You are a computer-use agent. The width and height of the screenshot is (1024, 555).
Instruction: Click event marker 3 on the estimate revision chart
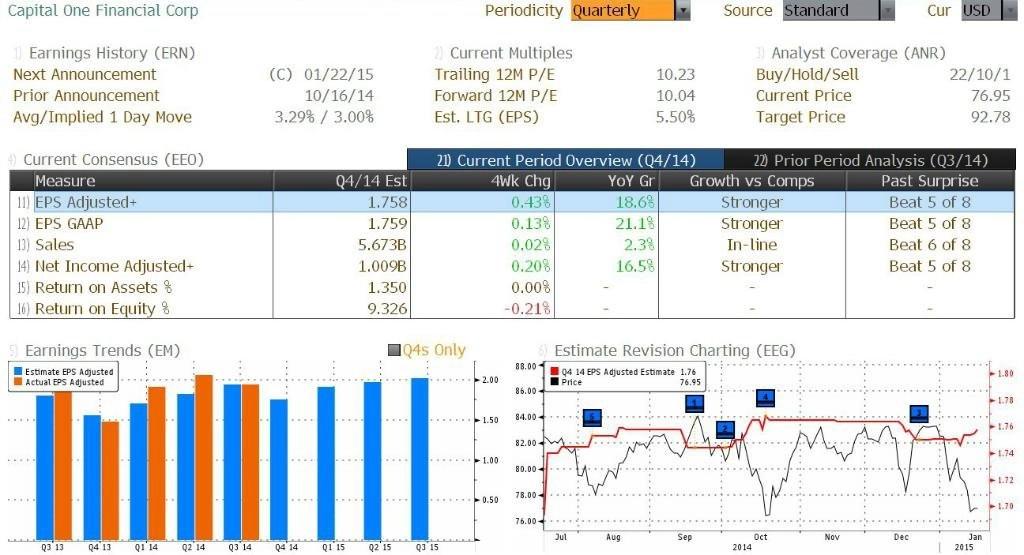(x=920, y=413)
